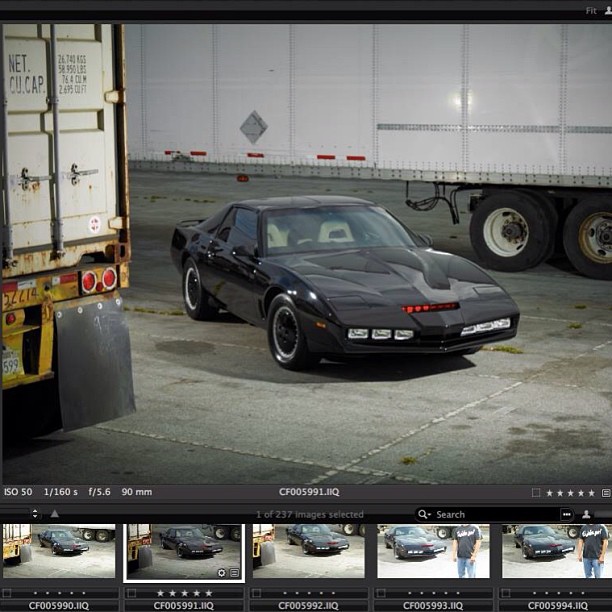The image size is (612, 612).
Task: Click the CF005991.IIQ filename under thumbnail
Action: (x=183, y=606)
